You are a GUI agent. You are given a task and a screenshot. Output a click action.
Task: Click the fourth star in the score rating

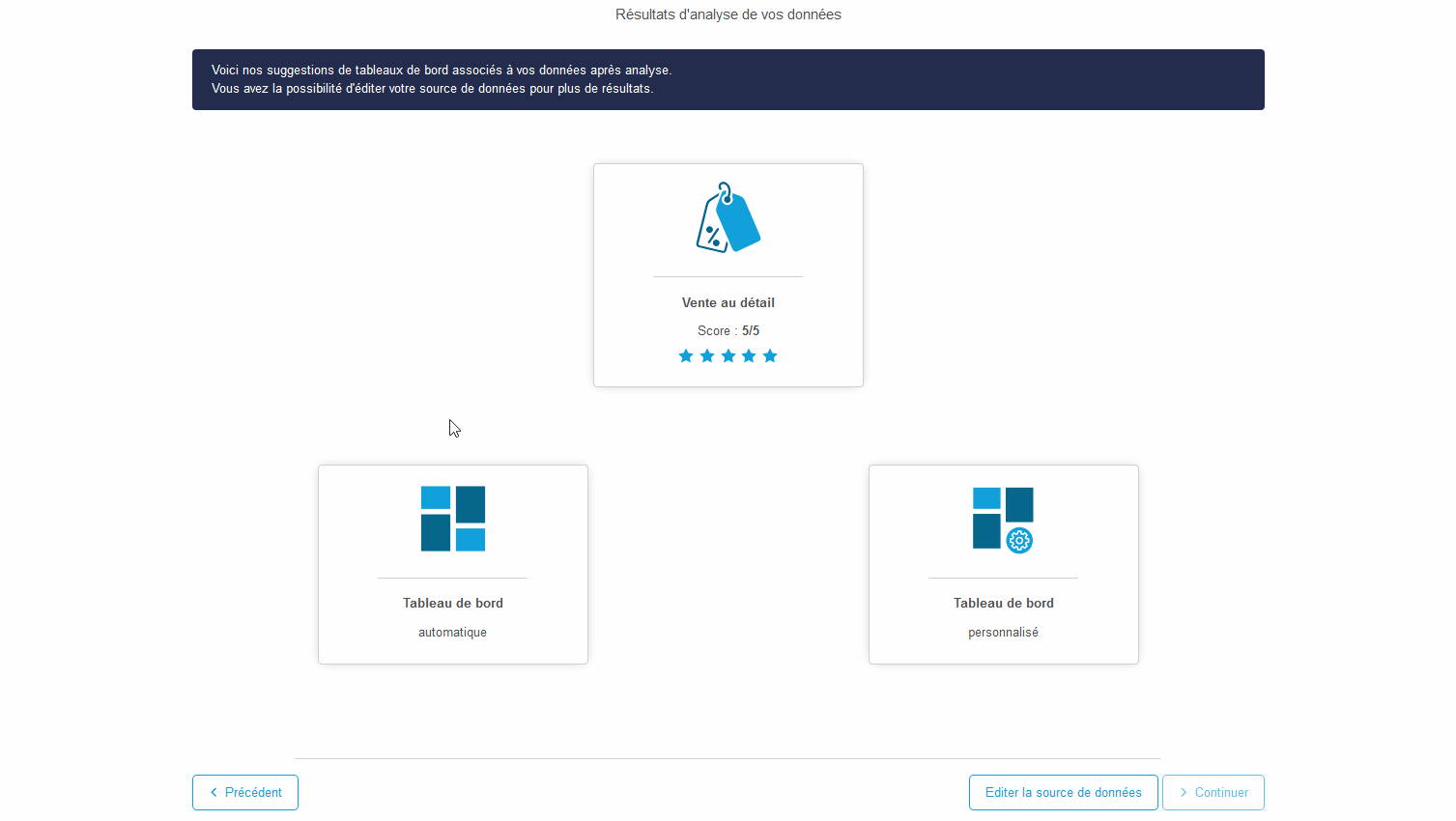click(x=749, y=356)
